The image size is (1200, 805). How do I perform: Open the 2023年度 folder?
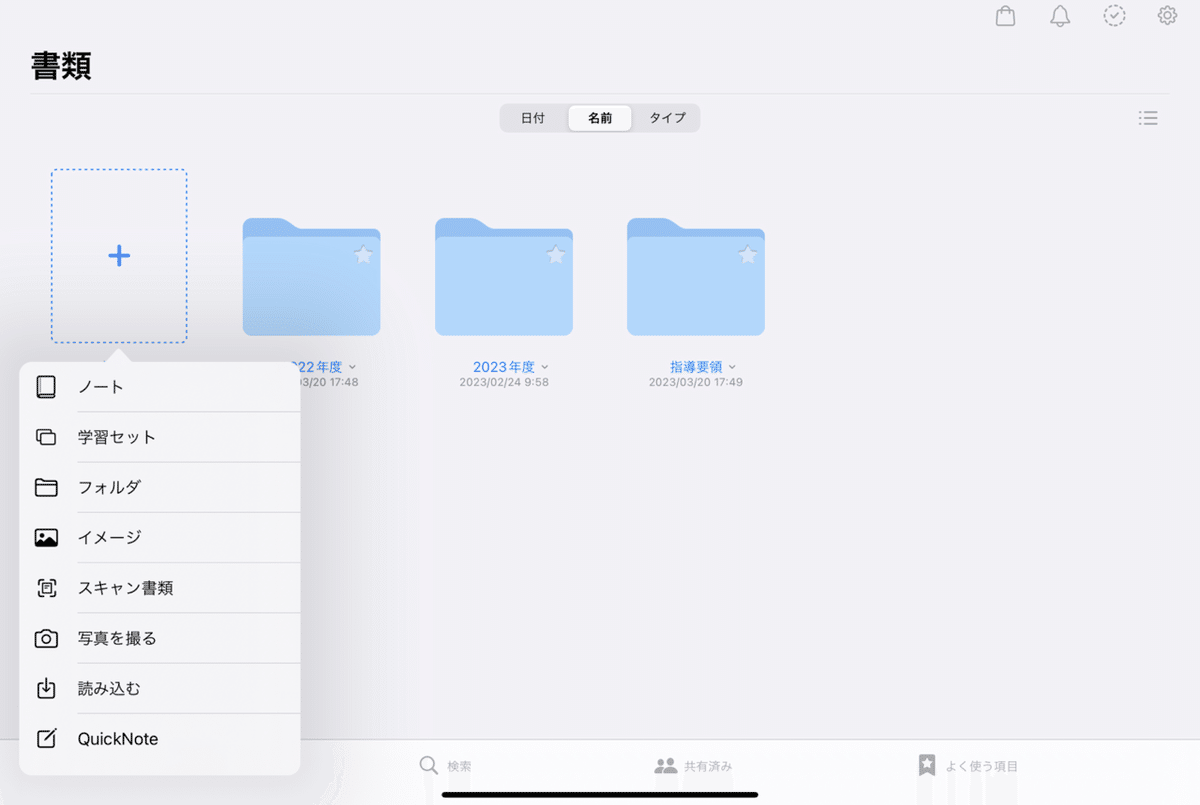pos(504,277)
